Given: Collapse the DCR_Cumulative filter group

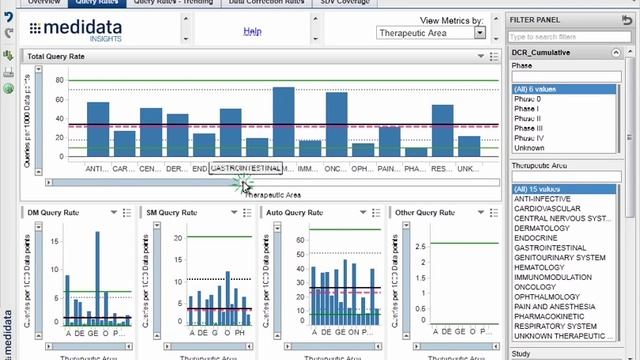Looking at the screenshot, I should (x=616, y=53).
